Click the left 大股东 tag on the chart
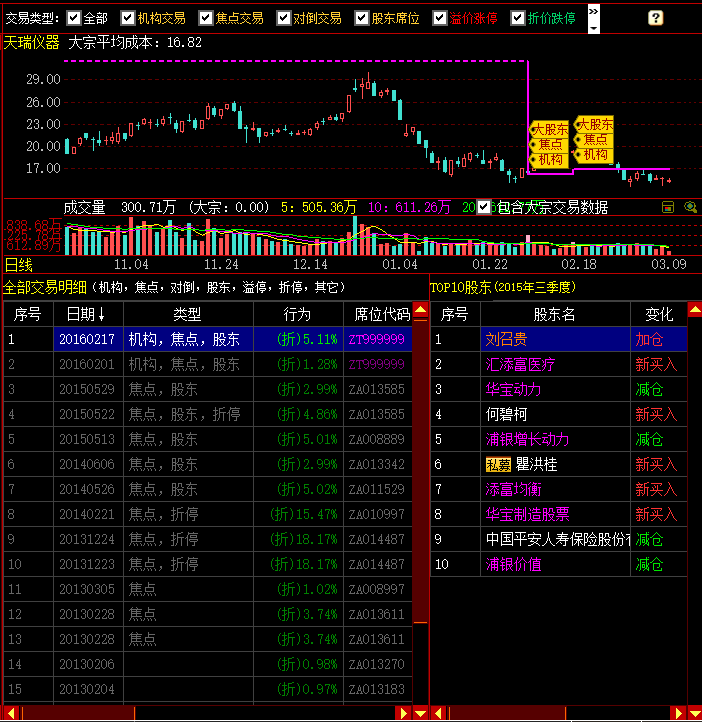The image size is (702, 722). click(550, 129)
